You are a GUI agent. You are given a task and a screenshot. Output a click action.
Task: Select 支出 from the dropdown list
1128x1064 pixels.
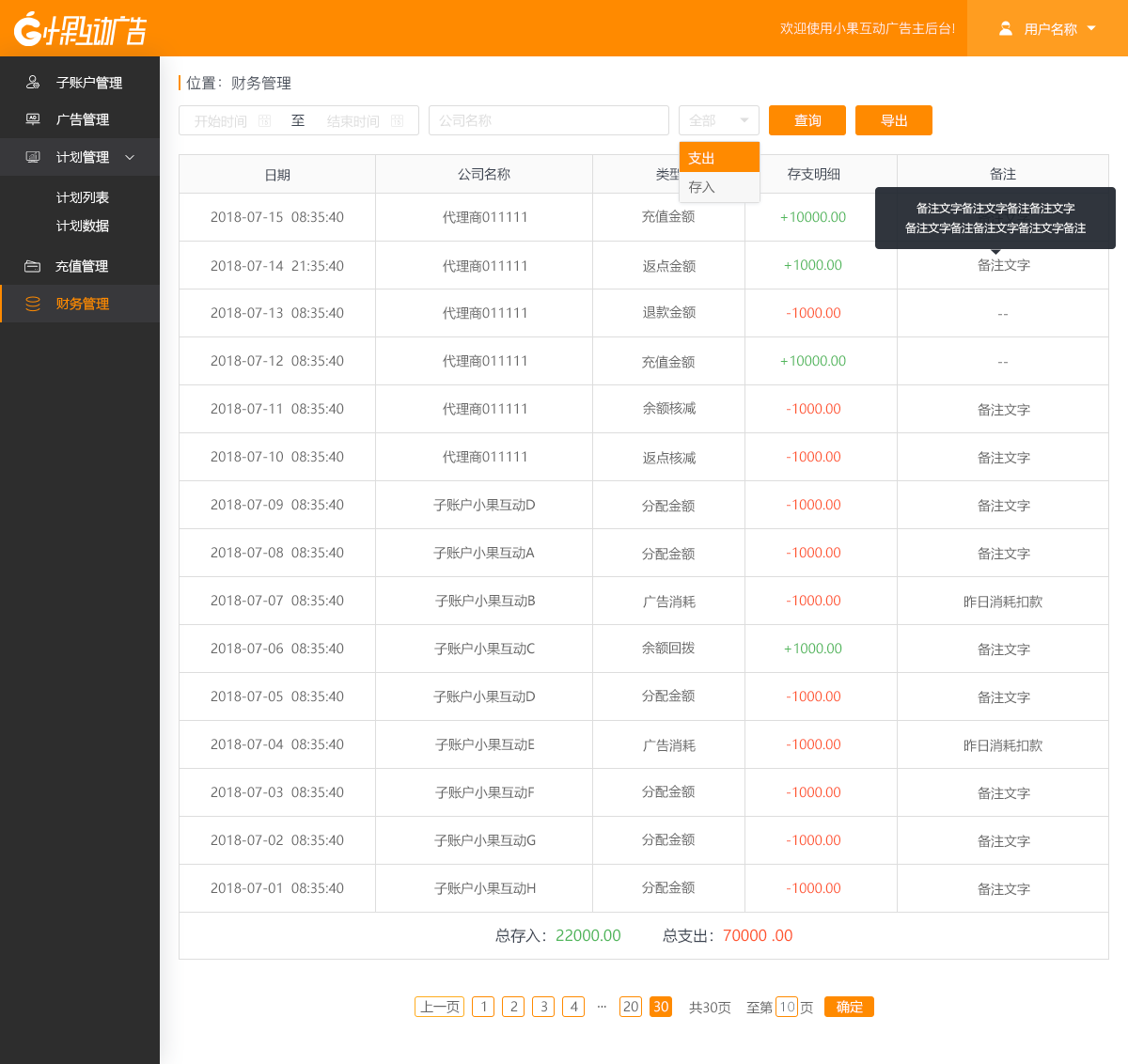coord(719,158)
